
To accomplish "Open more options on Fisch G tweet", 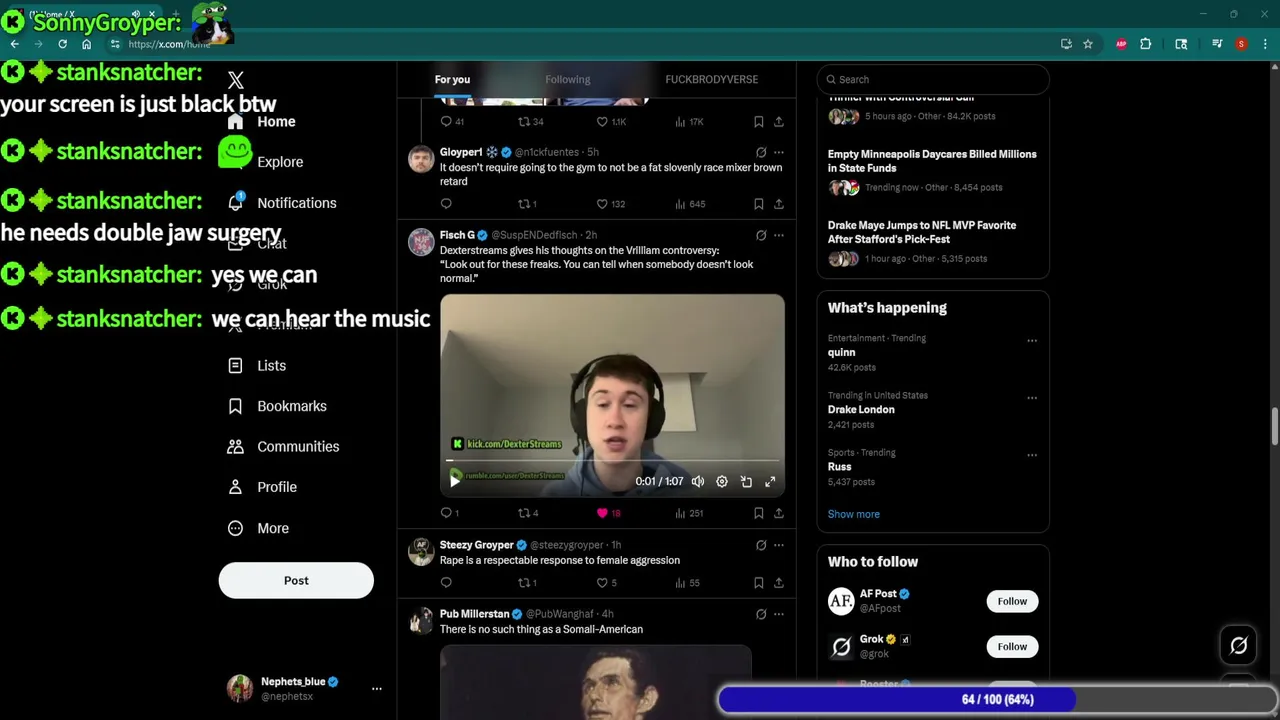I will coord(779,235).
